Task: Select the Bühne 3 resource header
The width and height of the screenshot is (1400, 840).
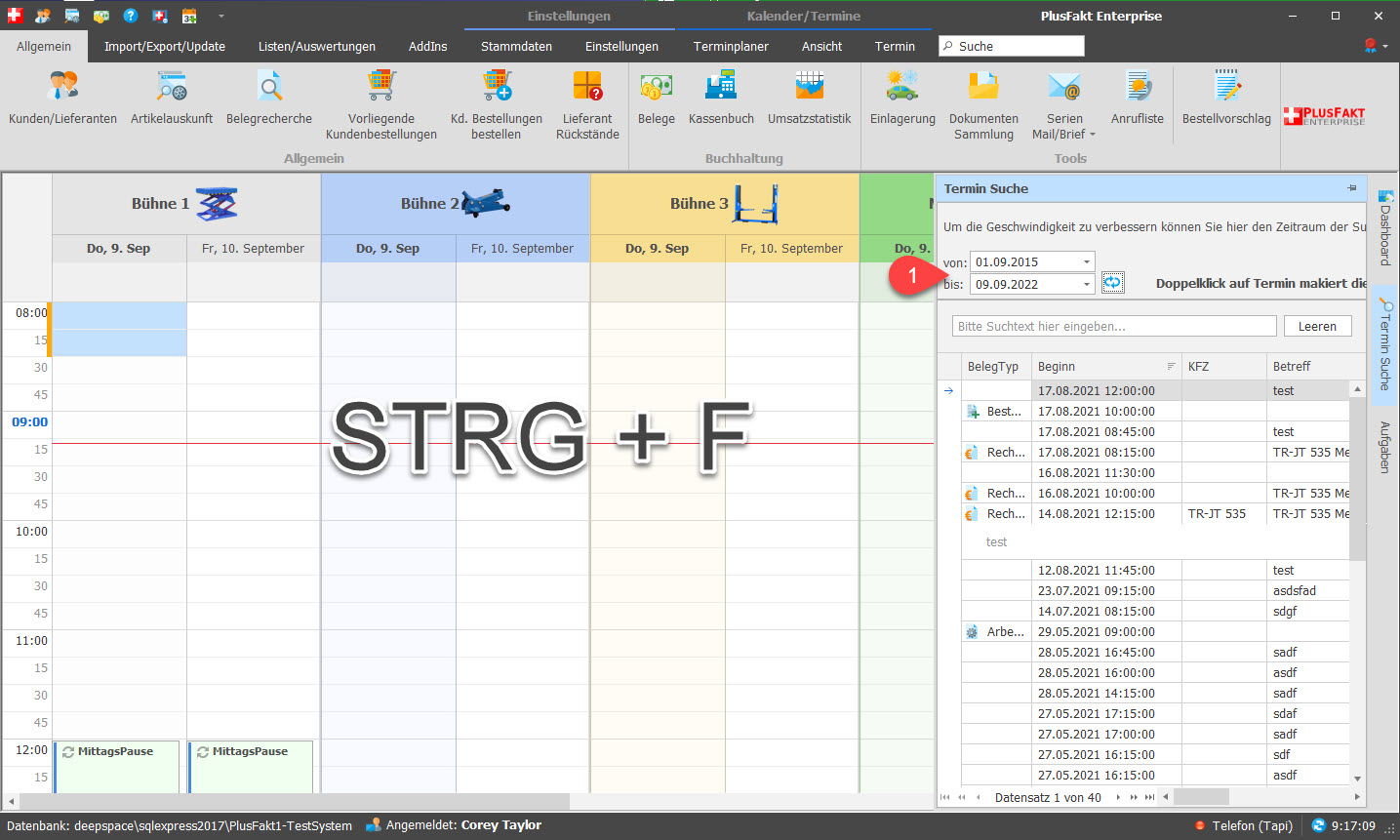Action: coord(725,204)
